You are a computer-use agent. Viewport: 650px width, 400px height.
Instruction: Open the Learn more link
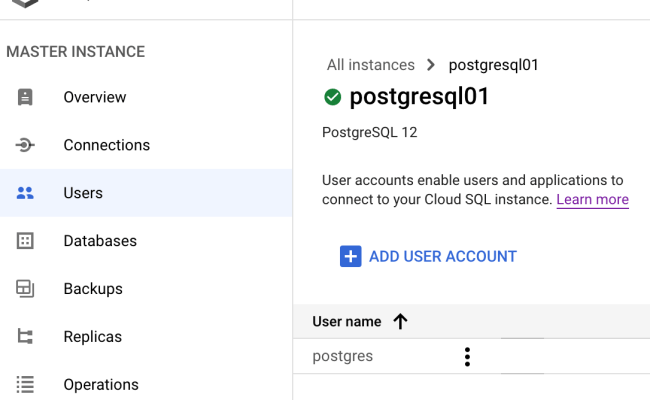pyautogui.click(x=592, y=199)
